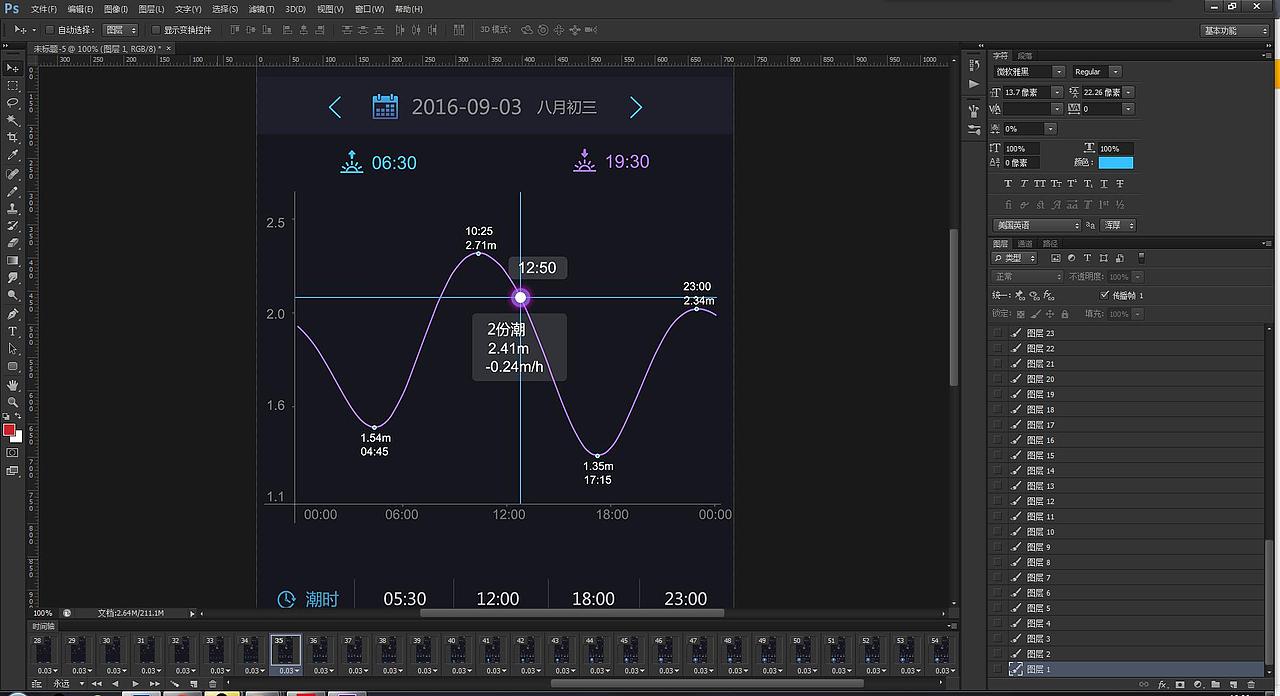The width and height of the screenshot is (1280, 696).
Task: Select the Crop tool
Action: point(12,137)
